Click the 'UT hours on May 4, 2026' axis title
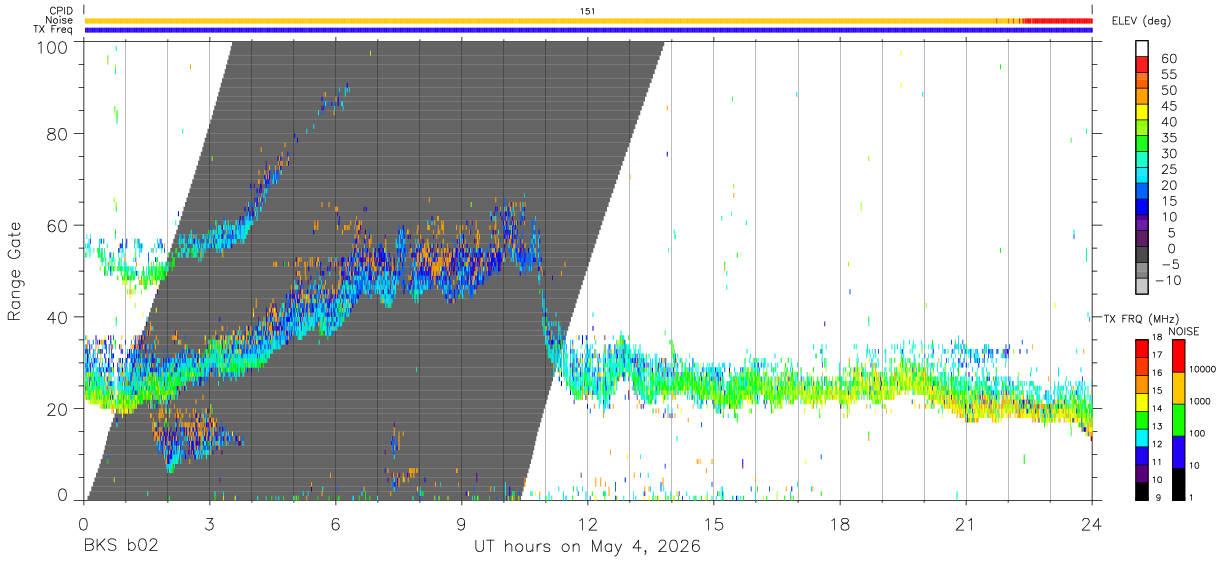 tap(587, 547)
